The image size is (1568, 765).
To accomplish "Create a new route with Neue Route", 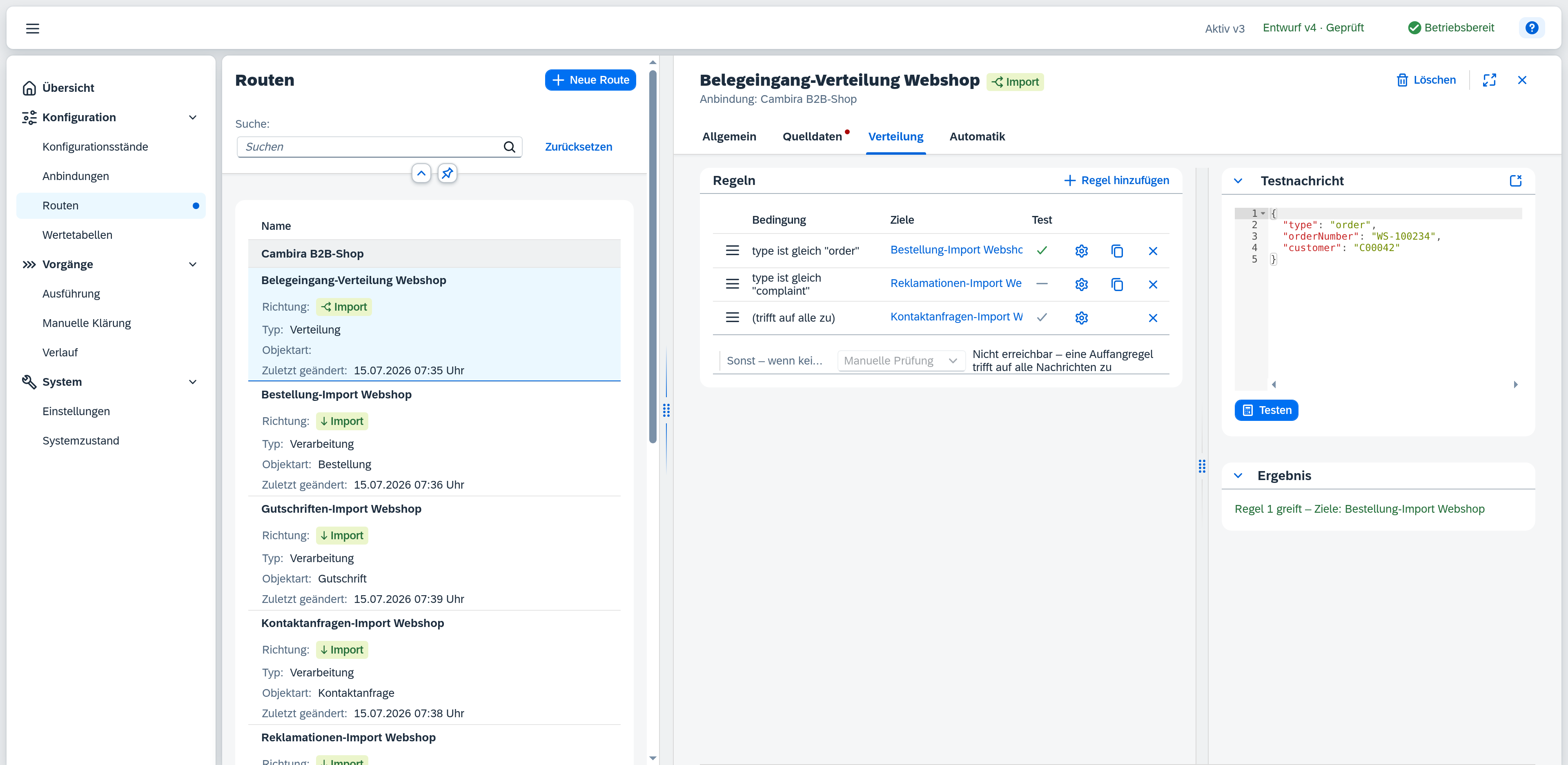I will [x=590, y=80].
